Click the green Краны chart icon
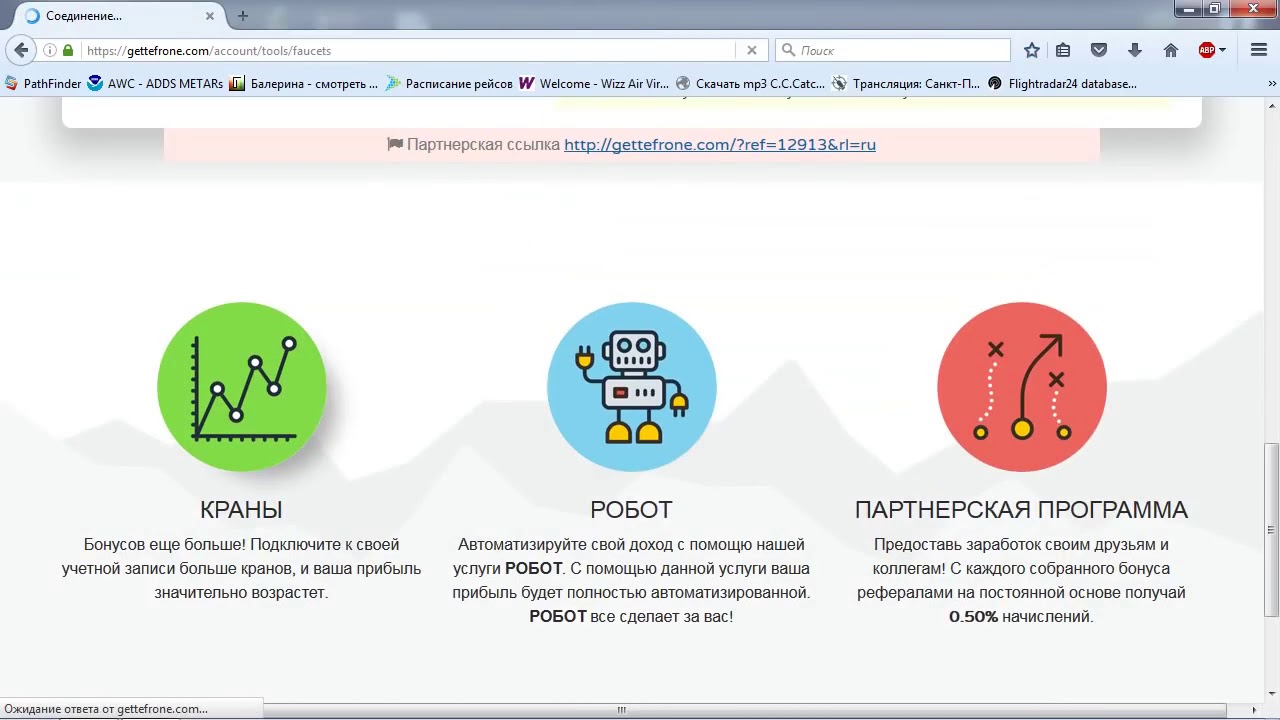The height and width of the screenshot is (720, 1280). point(241,387)
